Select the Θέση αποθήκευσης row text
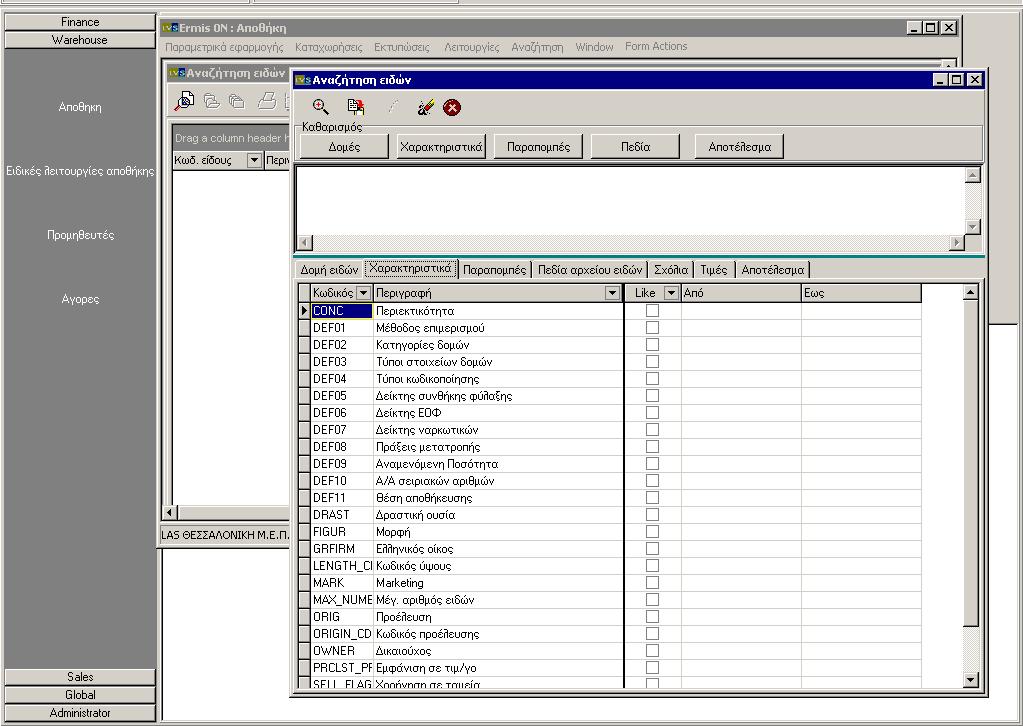Viewport: 1023px width, 726px height. tap(424, 498)
